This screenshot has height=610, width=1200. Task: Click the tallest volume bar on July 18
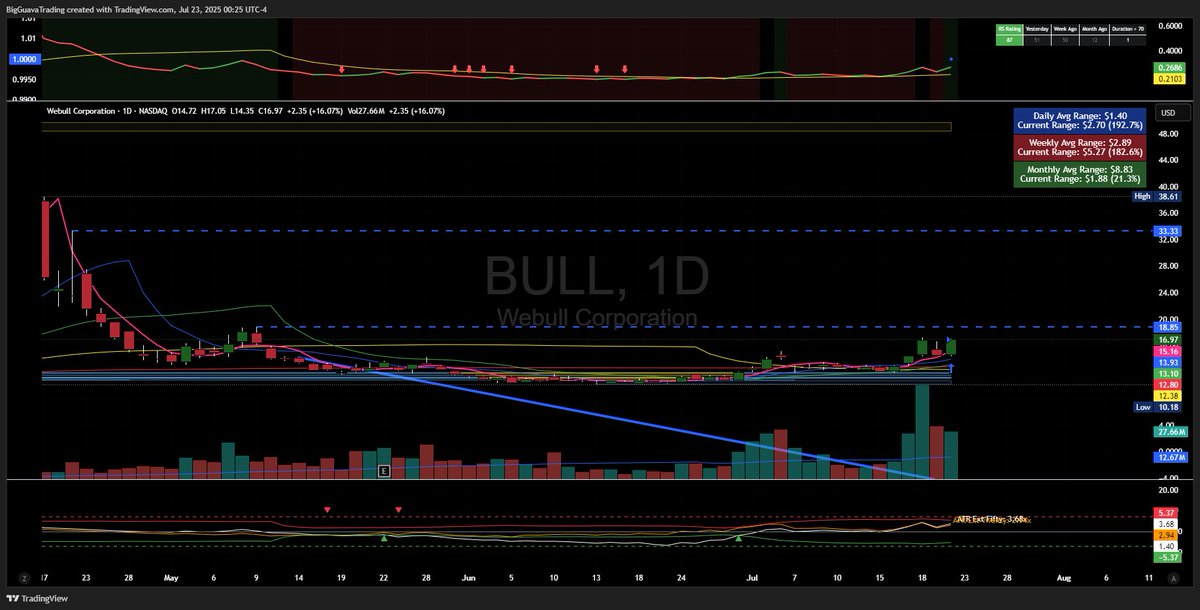pos(922,431)
